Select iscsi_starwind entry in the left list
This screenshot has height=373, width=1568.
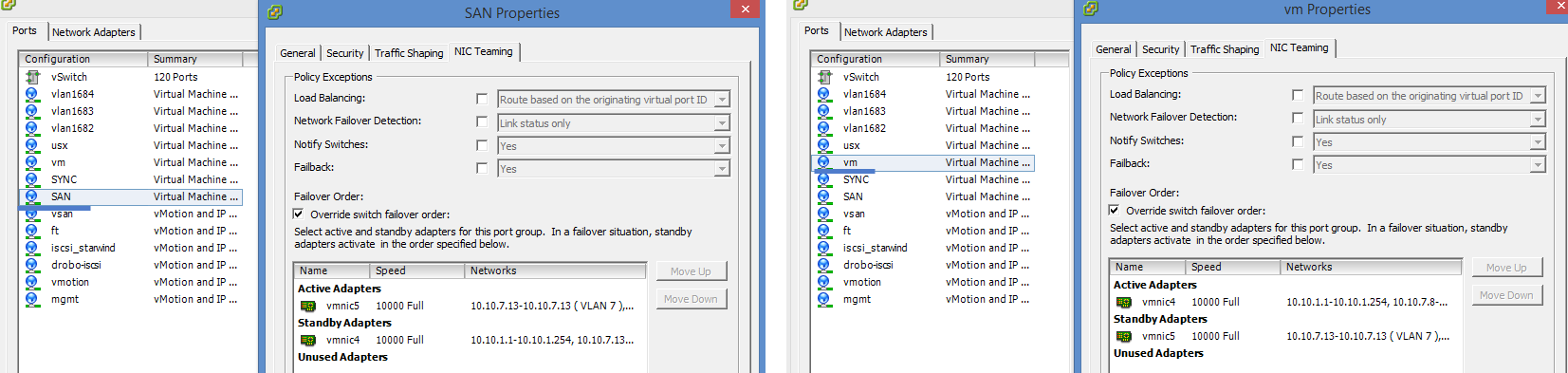[x=83, y=248]
